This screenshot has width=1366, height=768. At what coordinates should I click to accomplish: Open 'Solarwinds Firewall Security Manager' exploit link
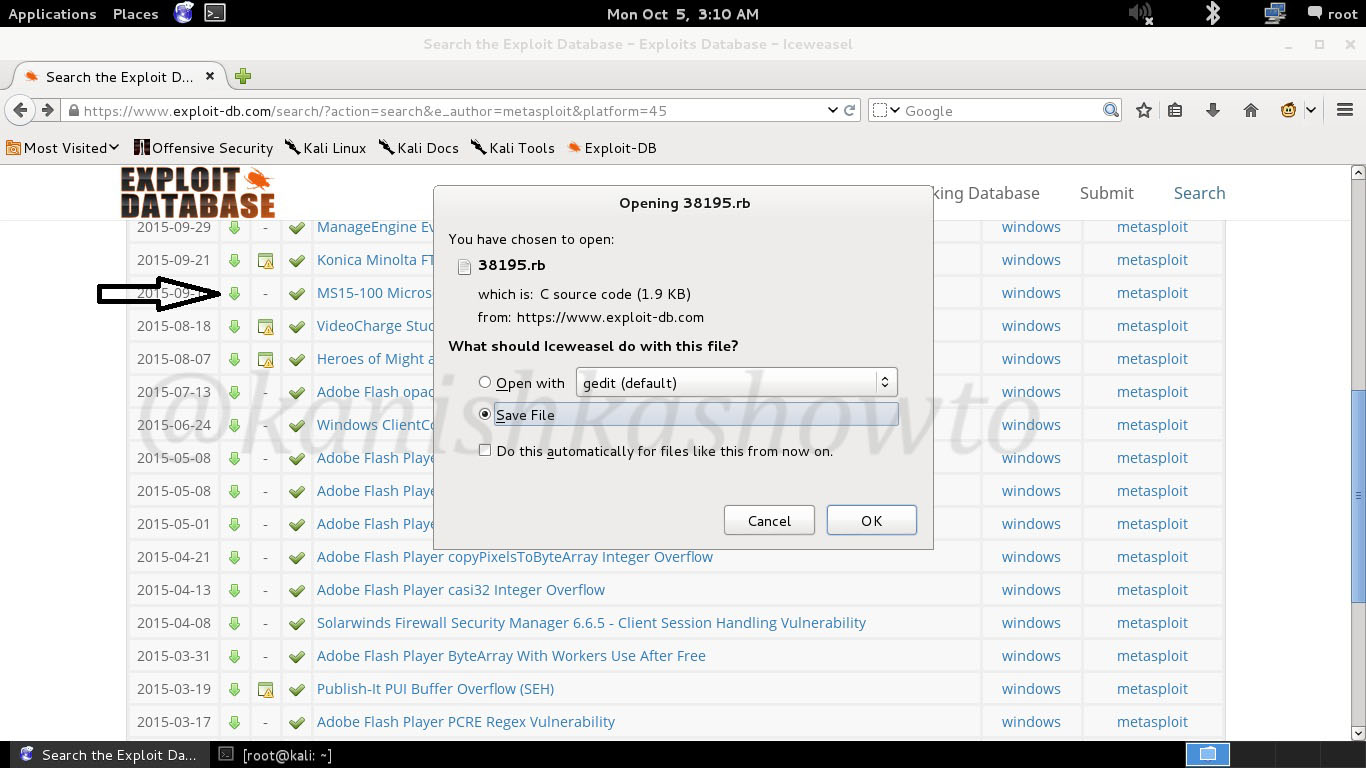(591, 623)
